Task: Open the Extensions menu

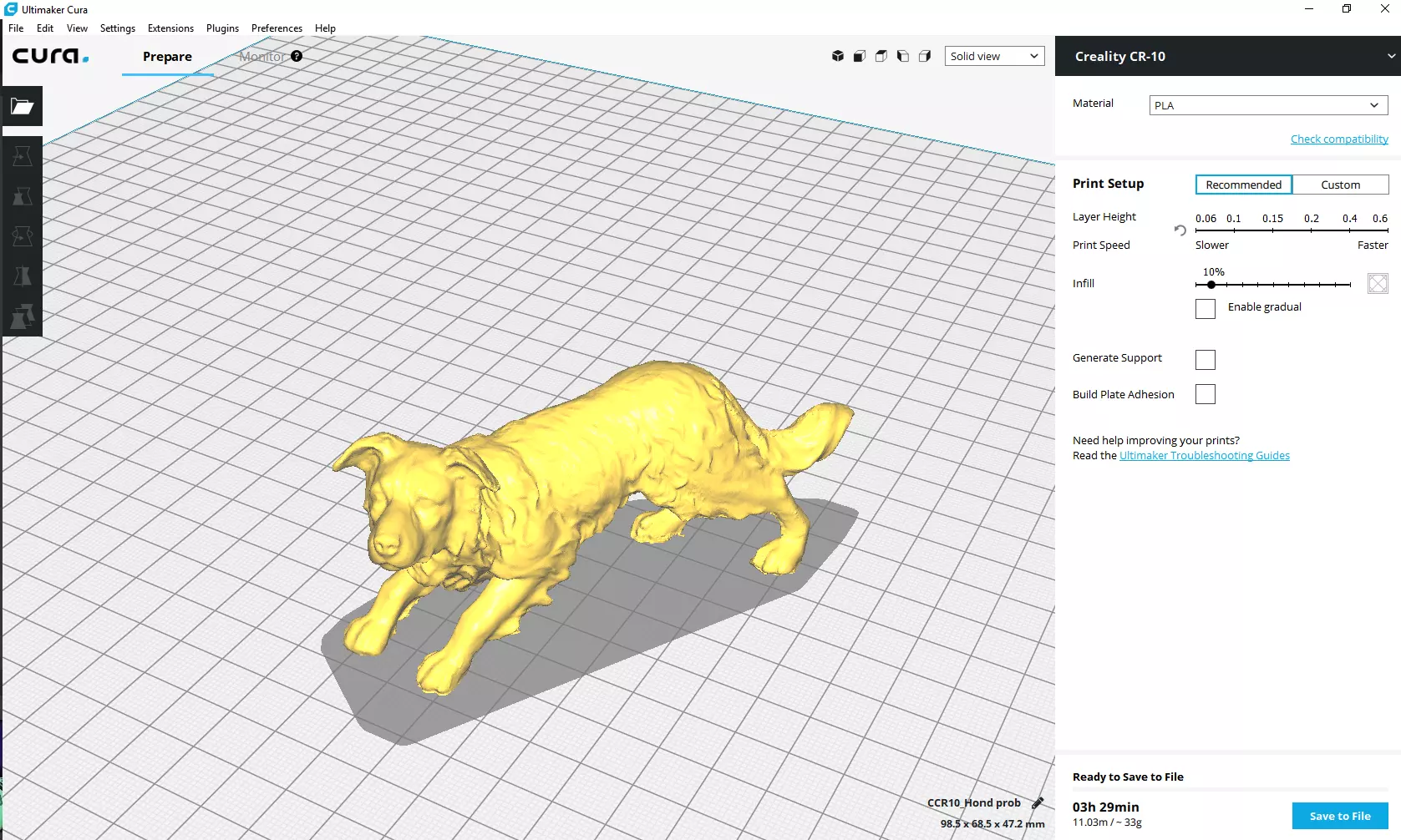Action: click(170, 28)
